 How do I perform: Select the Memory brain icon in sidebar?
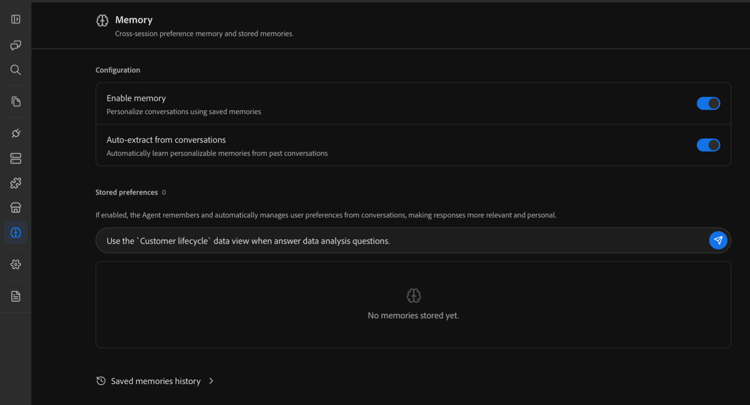pos(15,233)
